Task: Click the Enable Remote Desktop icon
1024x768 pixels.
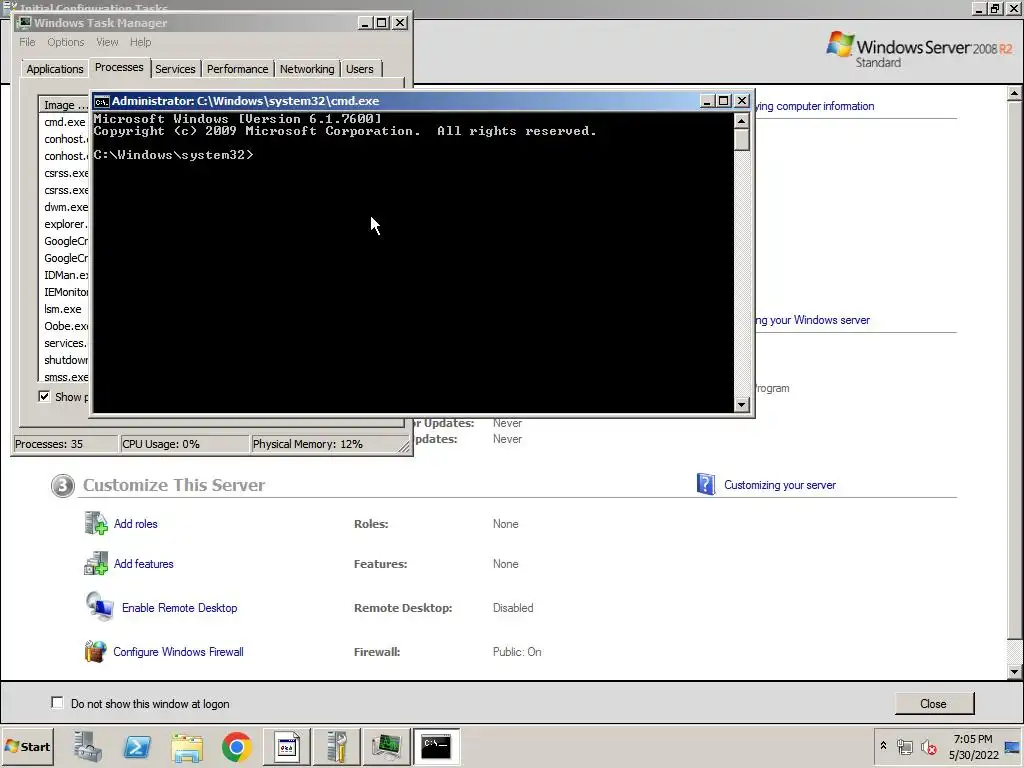Action: [x=99, y=607]
